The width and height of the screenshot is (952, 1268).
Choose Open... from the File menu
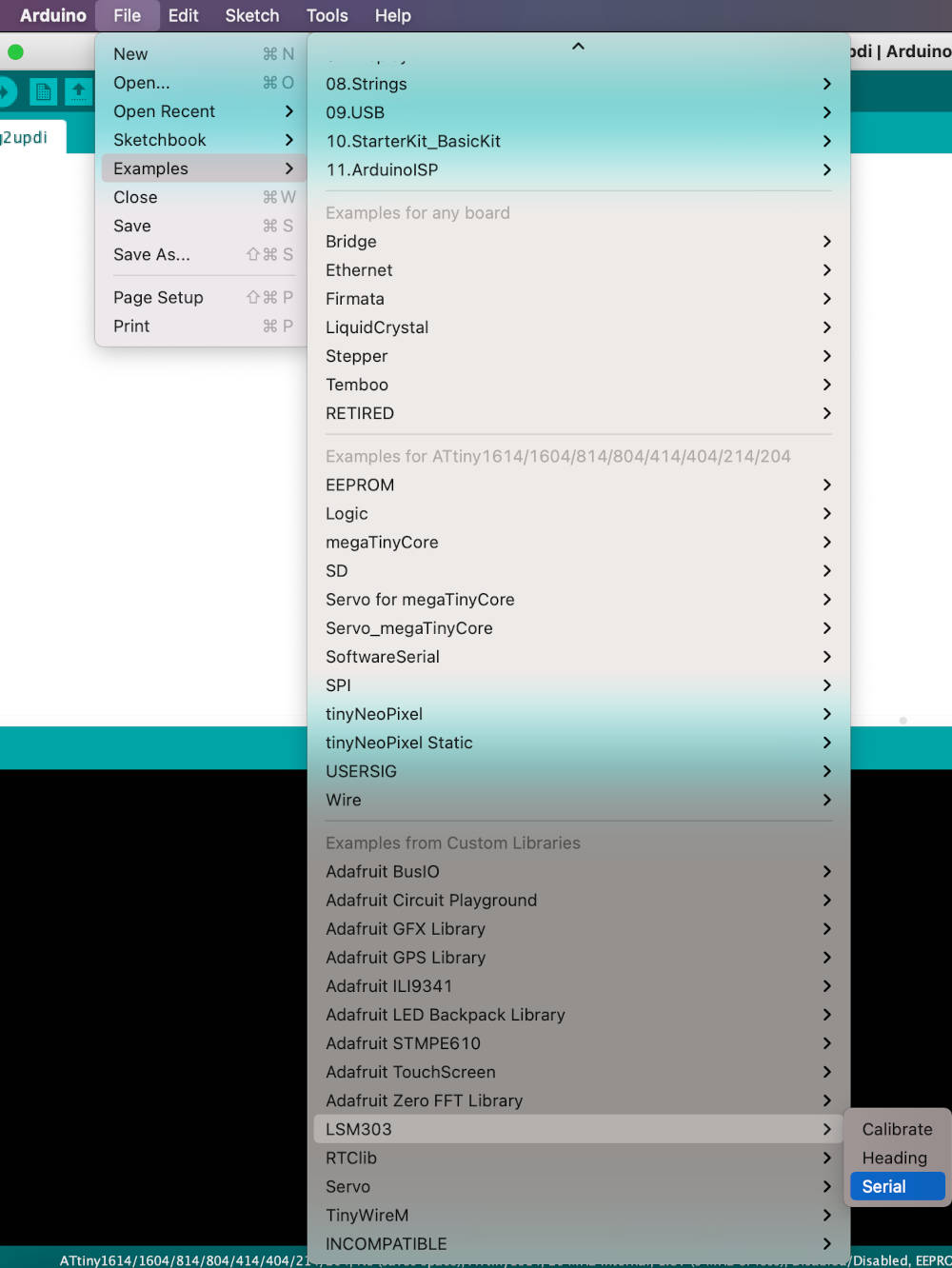click(204, 83)
